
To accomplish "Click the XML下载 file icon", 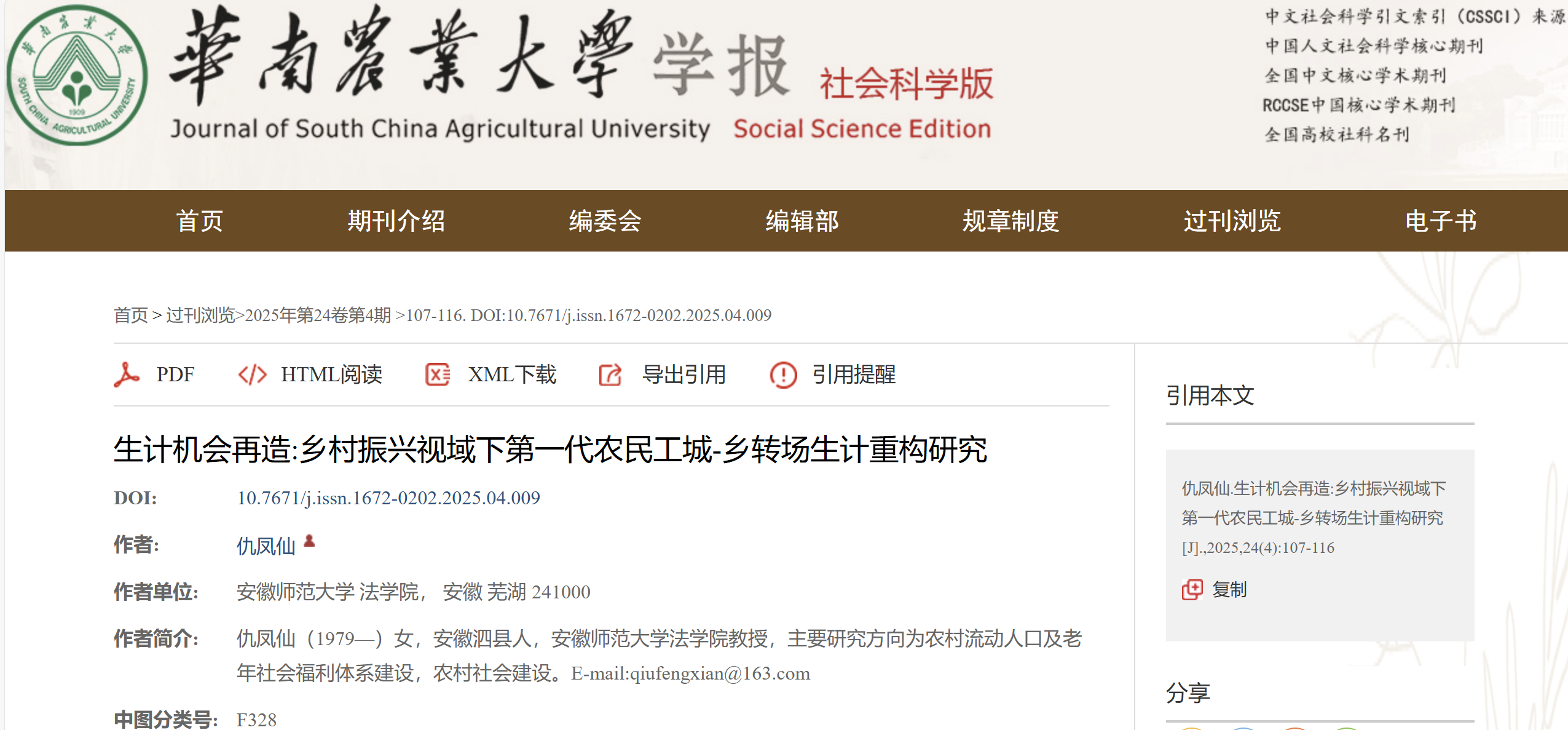I will tap(438, 374).
